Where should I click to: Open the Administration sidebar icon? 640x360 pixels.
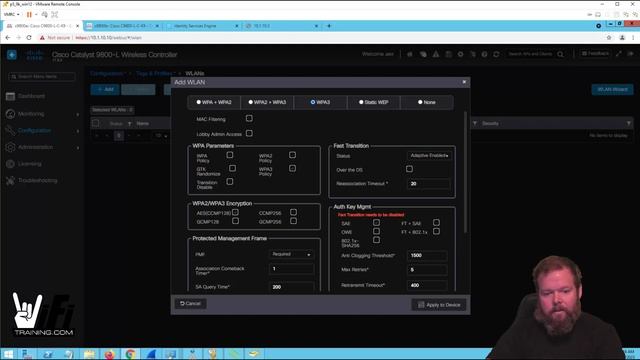(x=10, y=147)
